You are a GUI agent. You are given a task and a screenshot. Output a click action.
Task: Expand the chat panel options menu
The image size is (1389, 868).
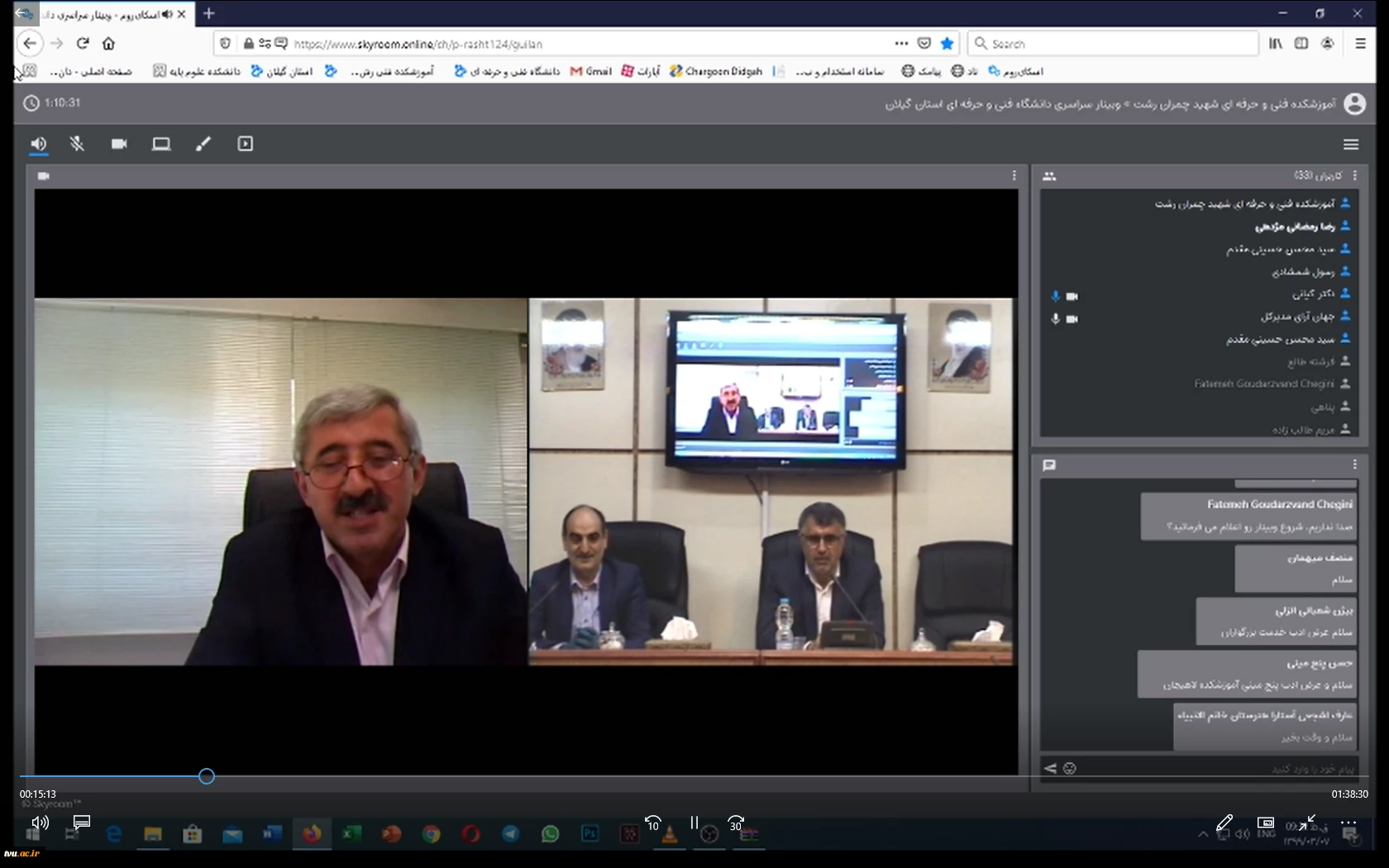tap(1354, 465)
